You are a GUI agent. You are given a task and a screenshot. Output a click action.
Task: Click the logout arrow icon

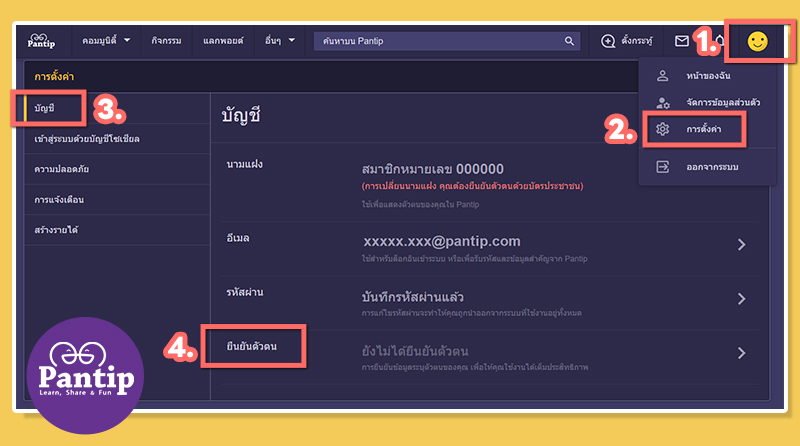[662, 166]
